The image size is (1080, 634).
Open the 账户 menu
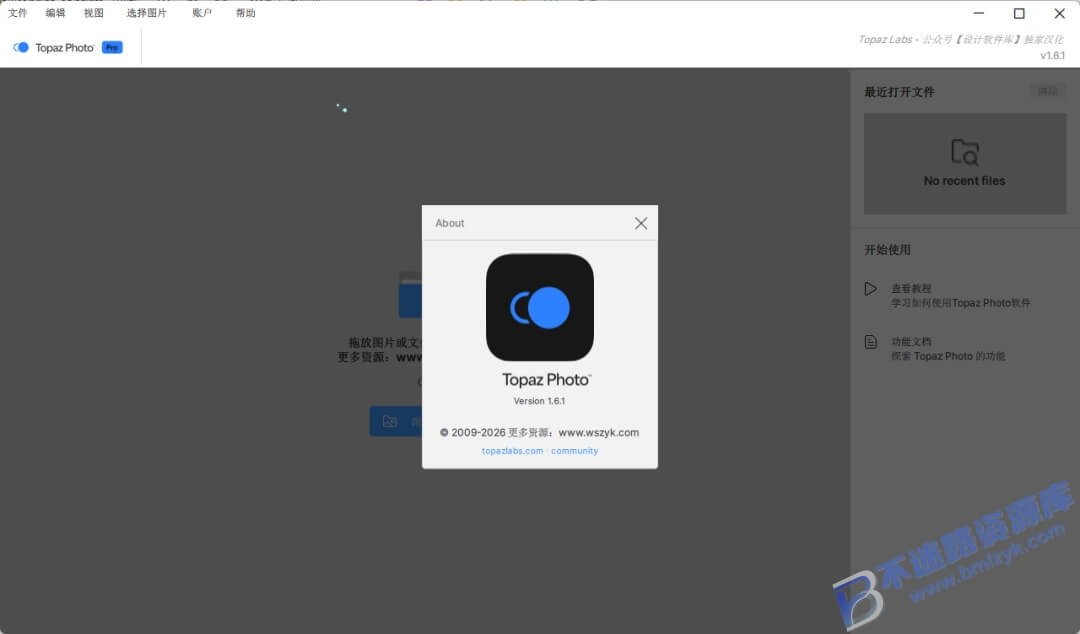coord(202,13)
